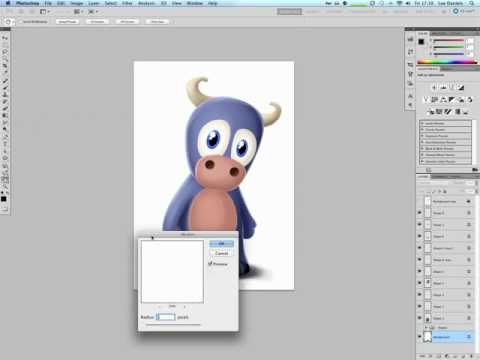Click the foreground color swatch in Color panel
Image resolution: width=480 pixels, height=360 pixels.
[x=421, y=42]
